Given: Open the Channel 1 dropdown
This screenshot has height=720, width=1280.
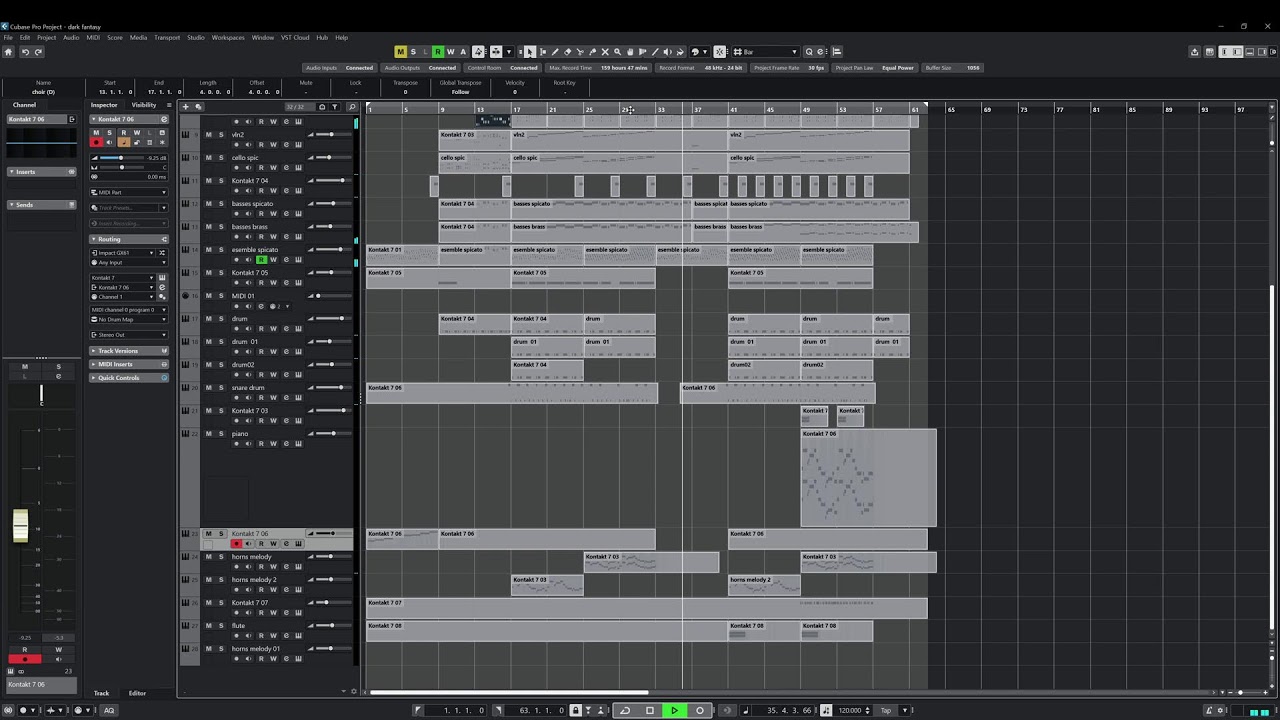Looking at the screenshot, I should tap(121, 297).
